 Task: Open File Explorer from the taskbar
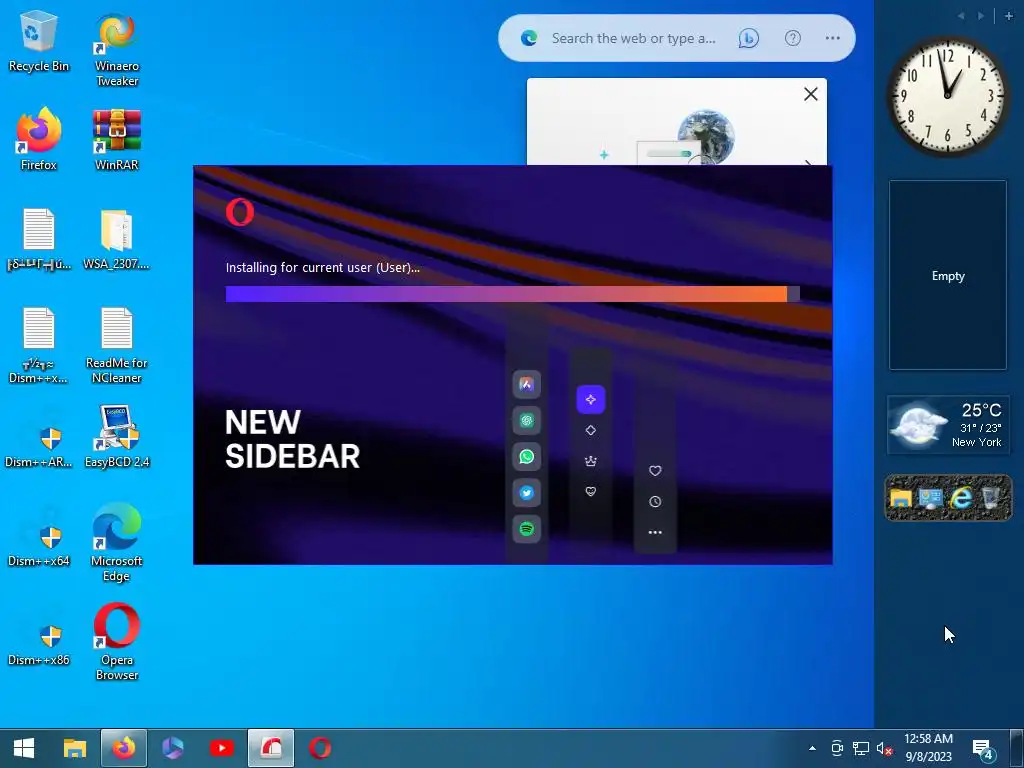(74, 748)
